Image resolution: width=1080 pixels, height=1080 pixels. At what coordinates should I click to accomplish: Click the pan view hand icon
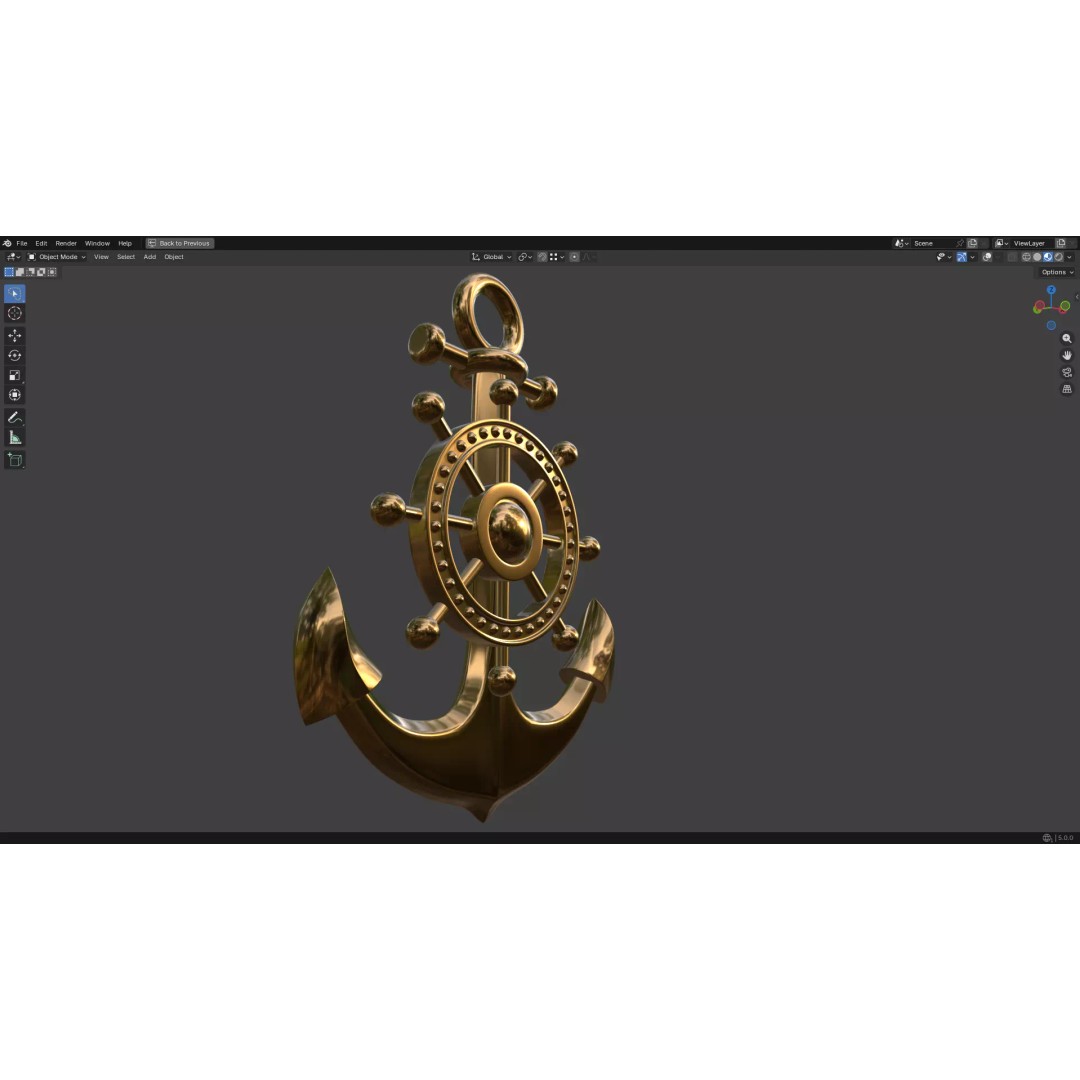pos(1067,355)
